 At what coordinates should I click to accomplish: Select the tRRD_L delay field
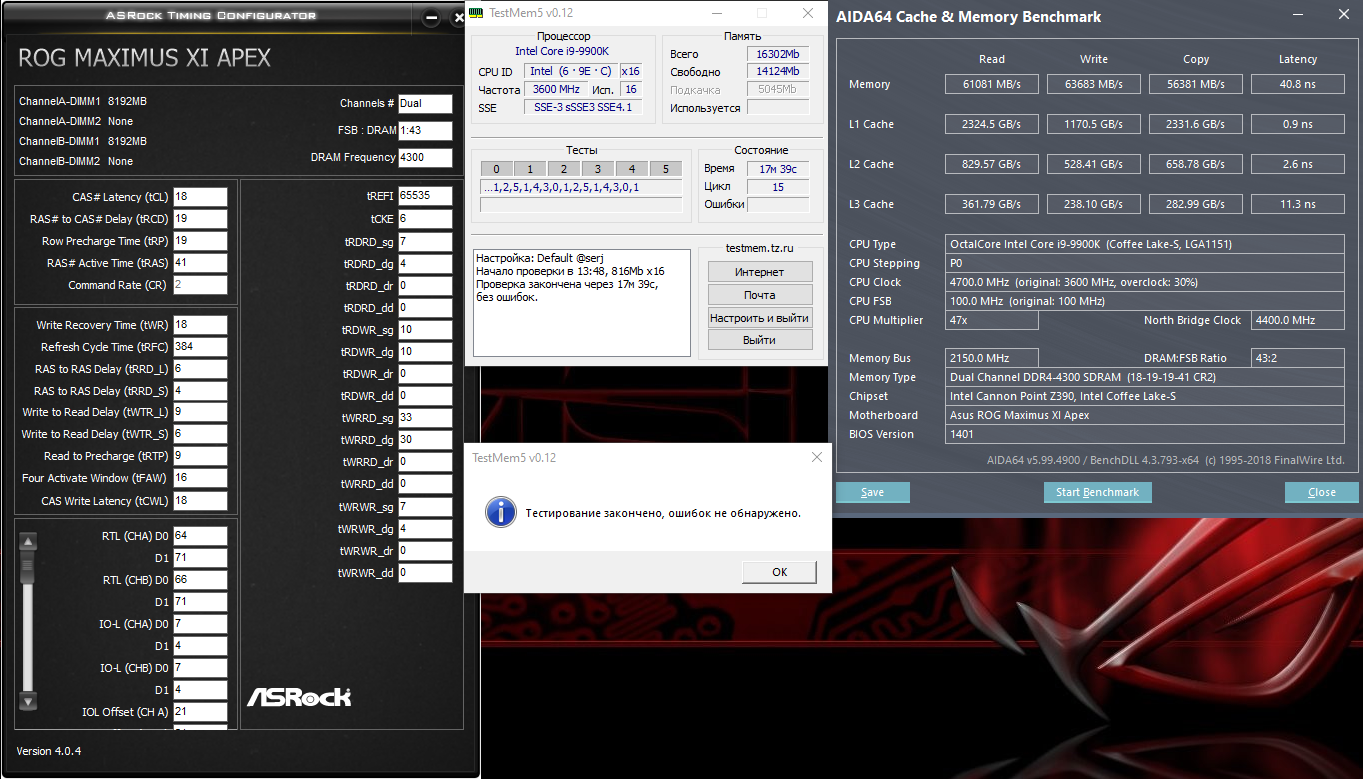click(x=200, y=369)
